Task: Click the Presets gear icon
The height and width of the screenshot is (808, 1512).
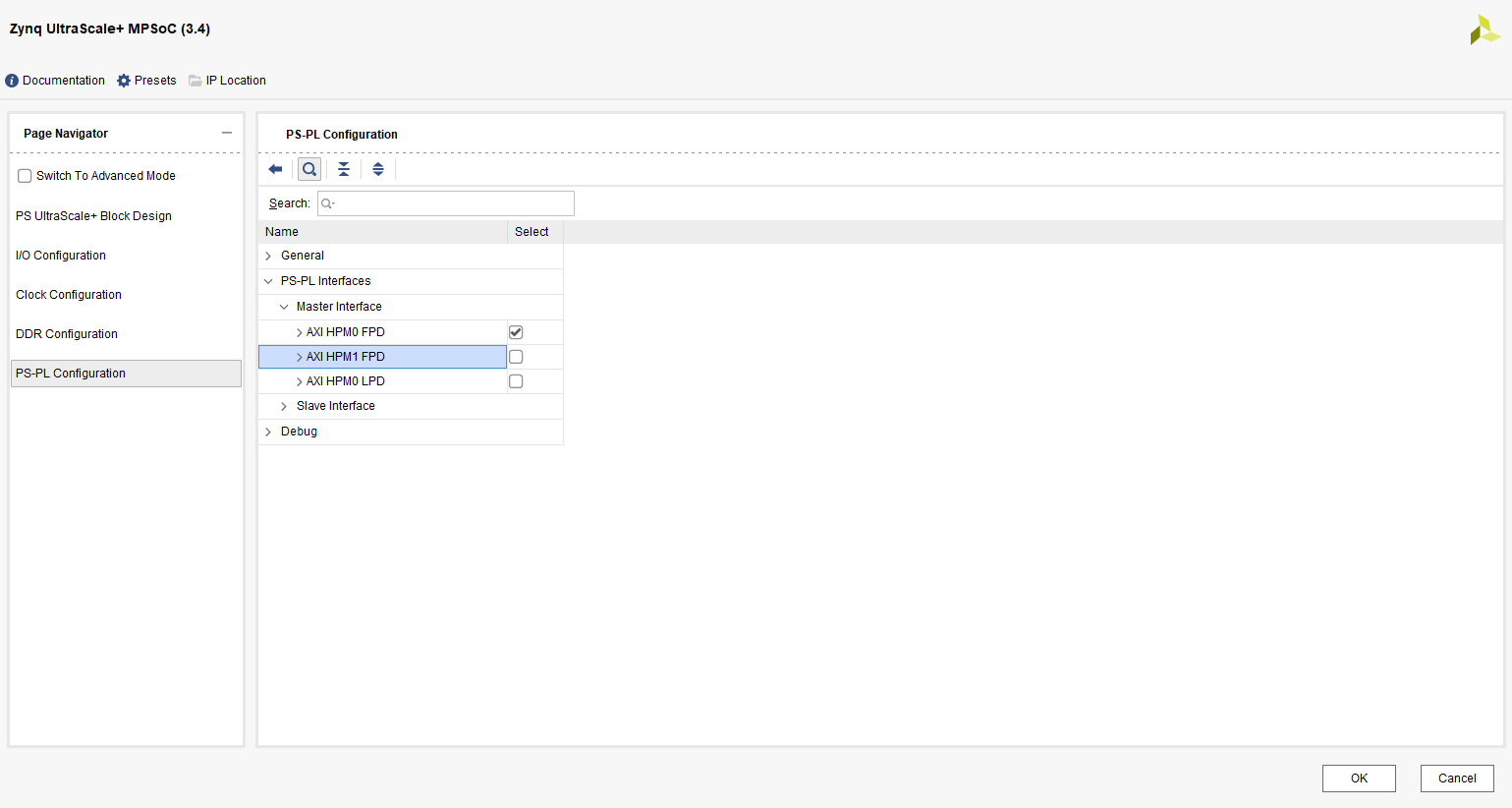Action: tap(124, 81)
